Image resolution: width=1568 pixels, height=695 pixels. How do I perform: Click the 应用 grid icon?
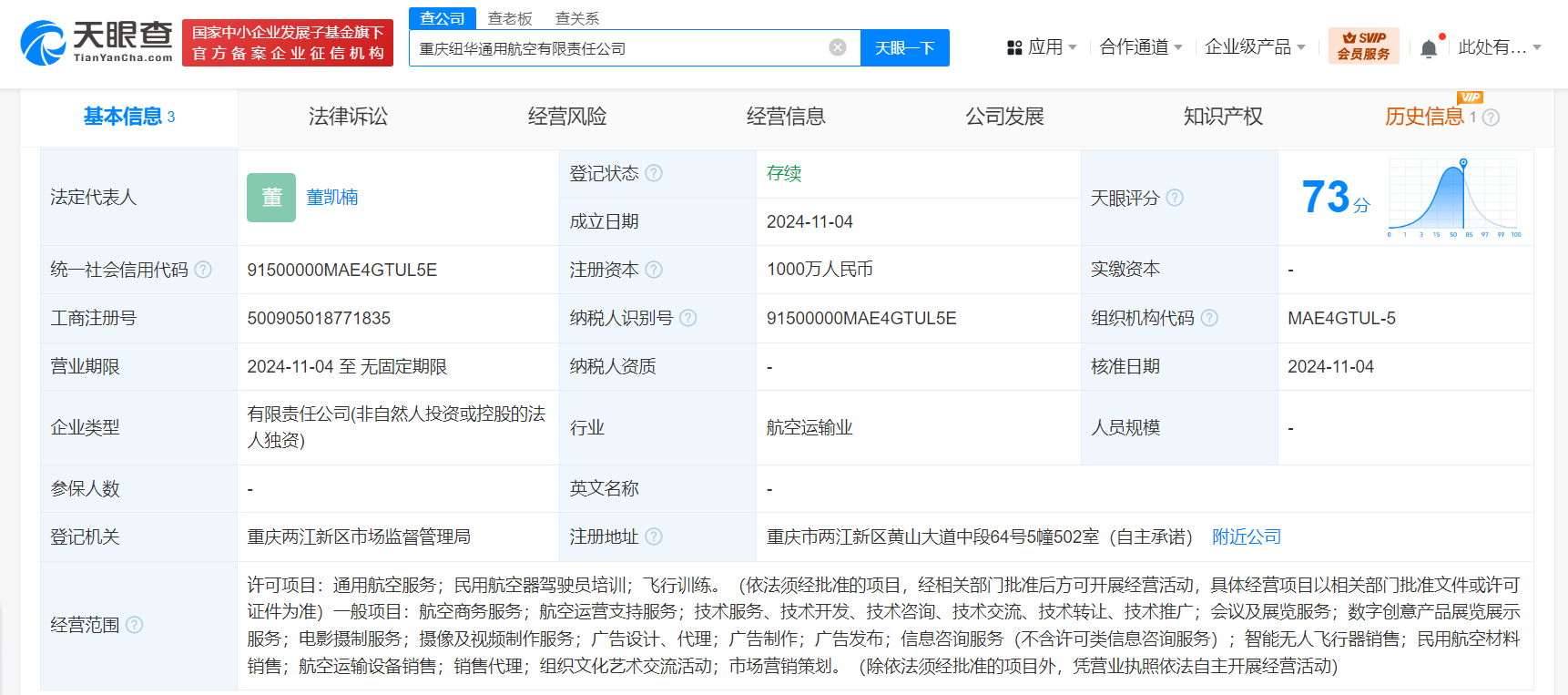coord(1014,47)
